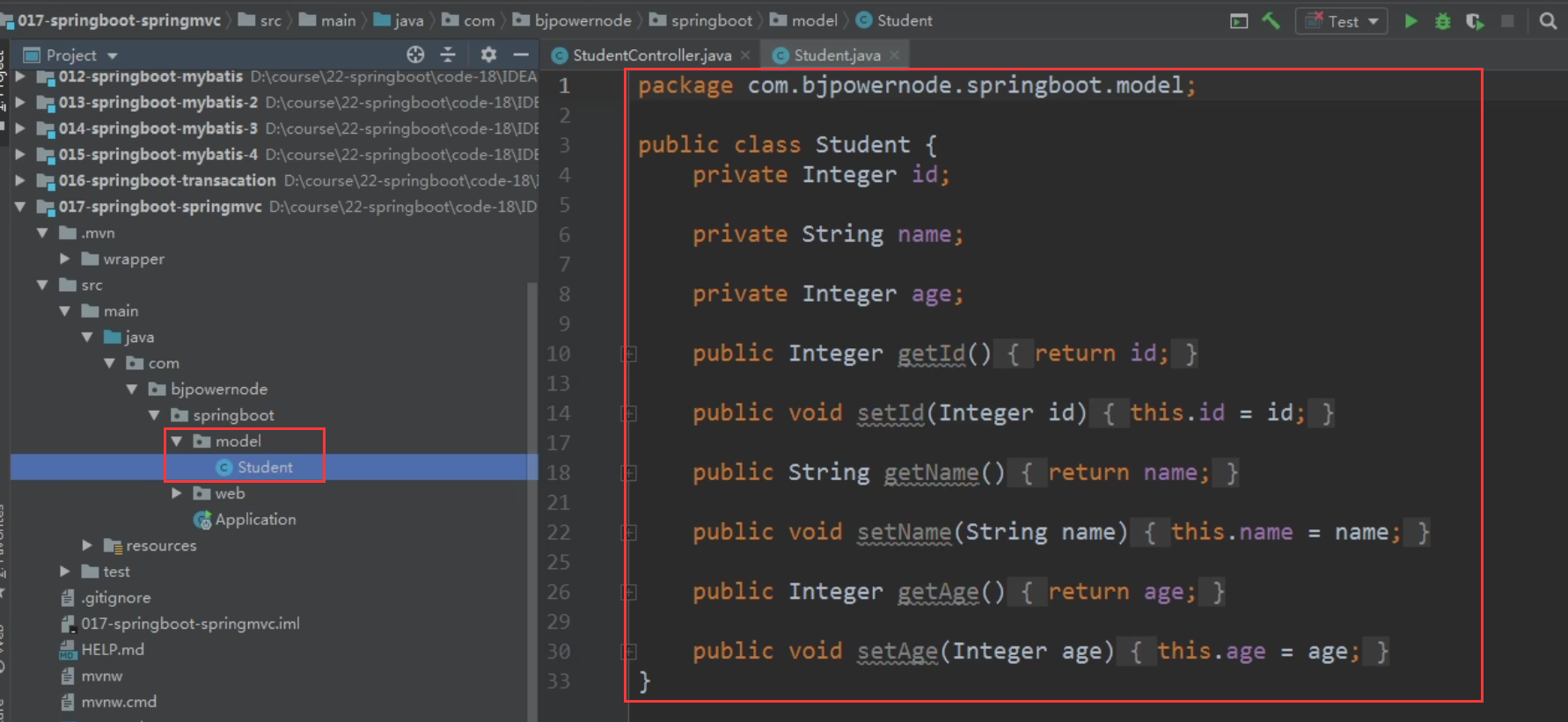This screenshot has height=722, width=1568.
Task: Locate current file with the crosshair icon
Action: 415,55
